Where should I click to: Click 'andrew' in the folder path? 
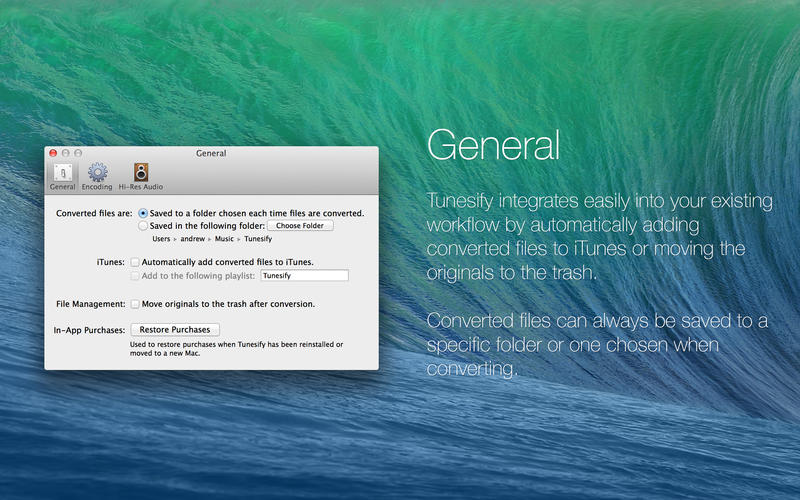192,239
